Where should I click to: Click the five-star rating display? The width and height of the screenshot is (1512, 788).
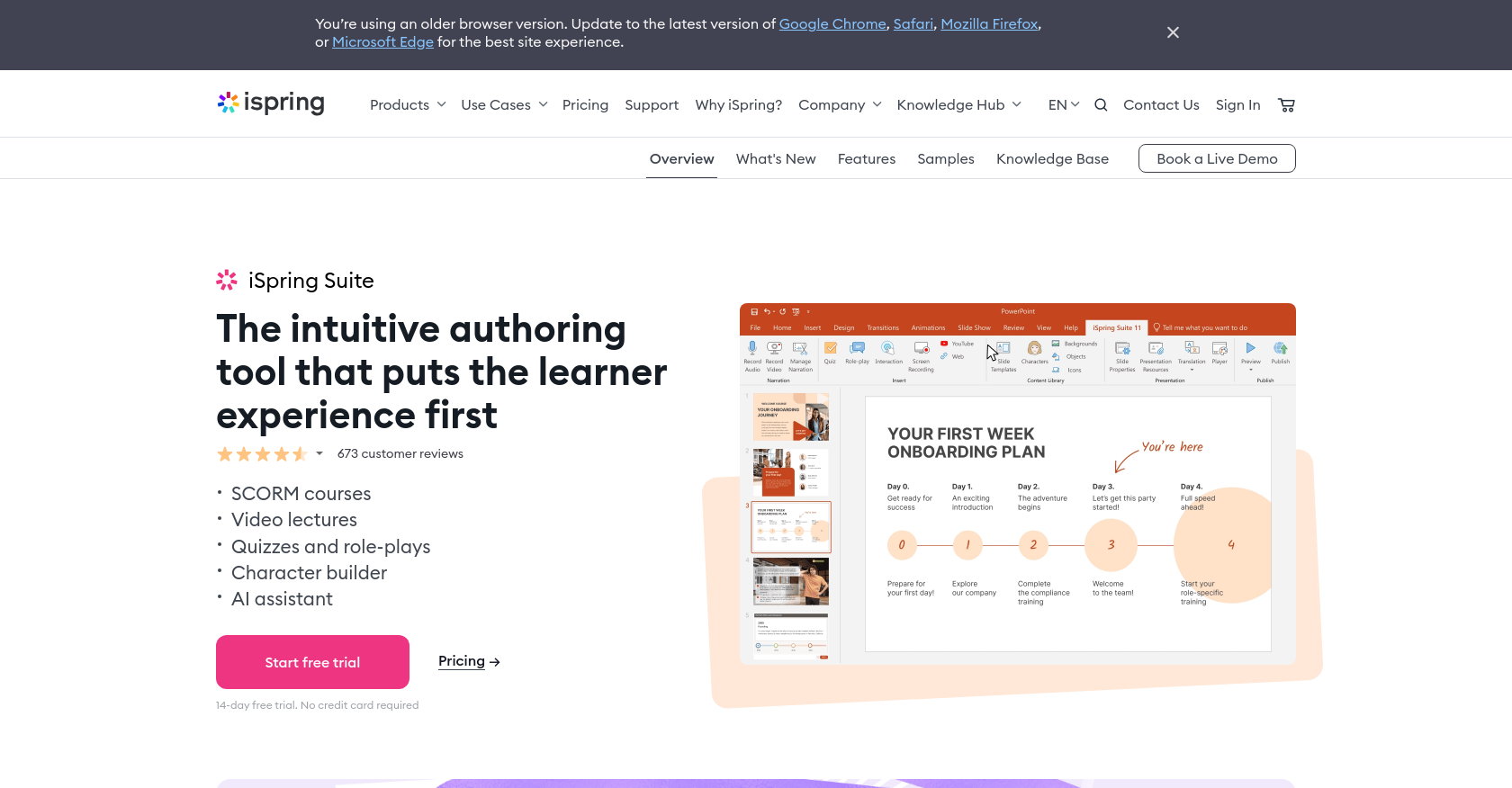point(262,454)
